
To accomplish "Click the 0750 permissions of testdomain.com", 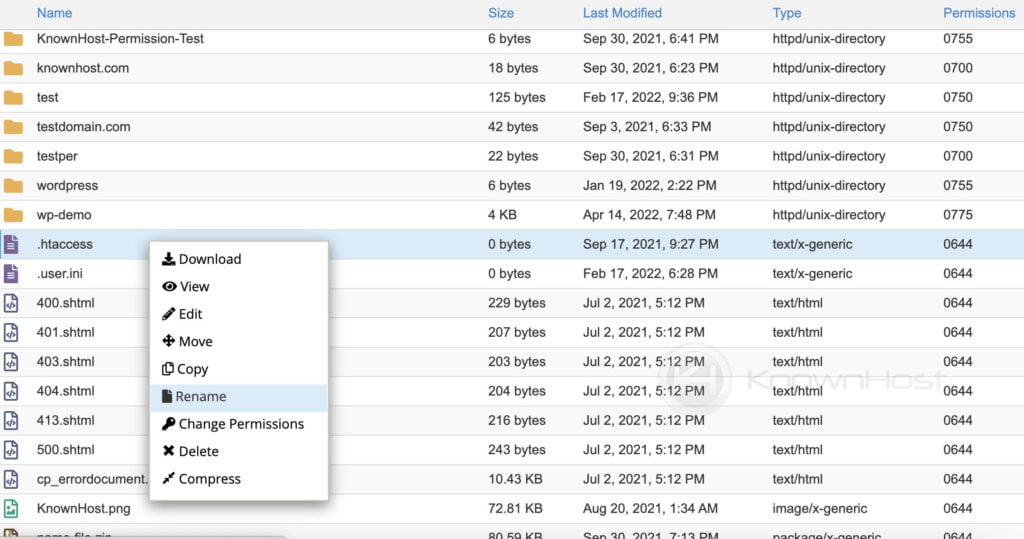I will click(x=958, y=127).
